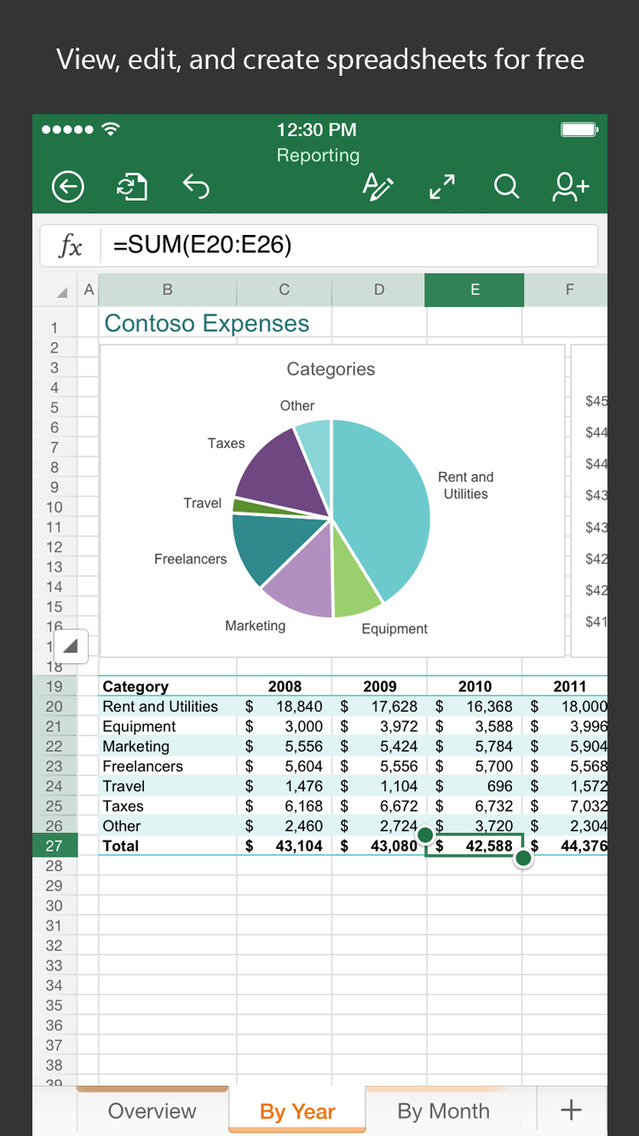Viewport: 639px width, 1136px height.
Task: Tap the fx function icon
Action: pos(70,246)
